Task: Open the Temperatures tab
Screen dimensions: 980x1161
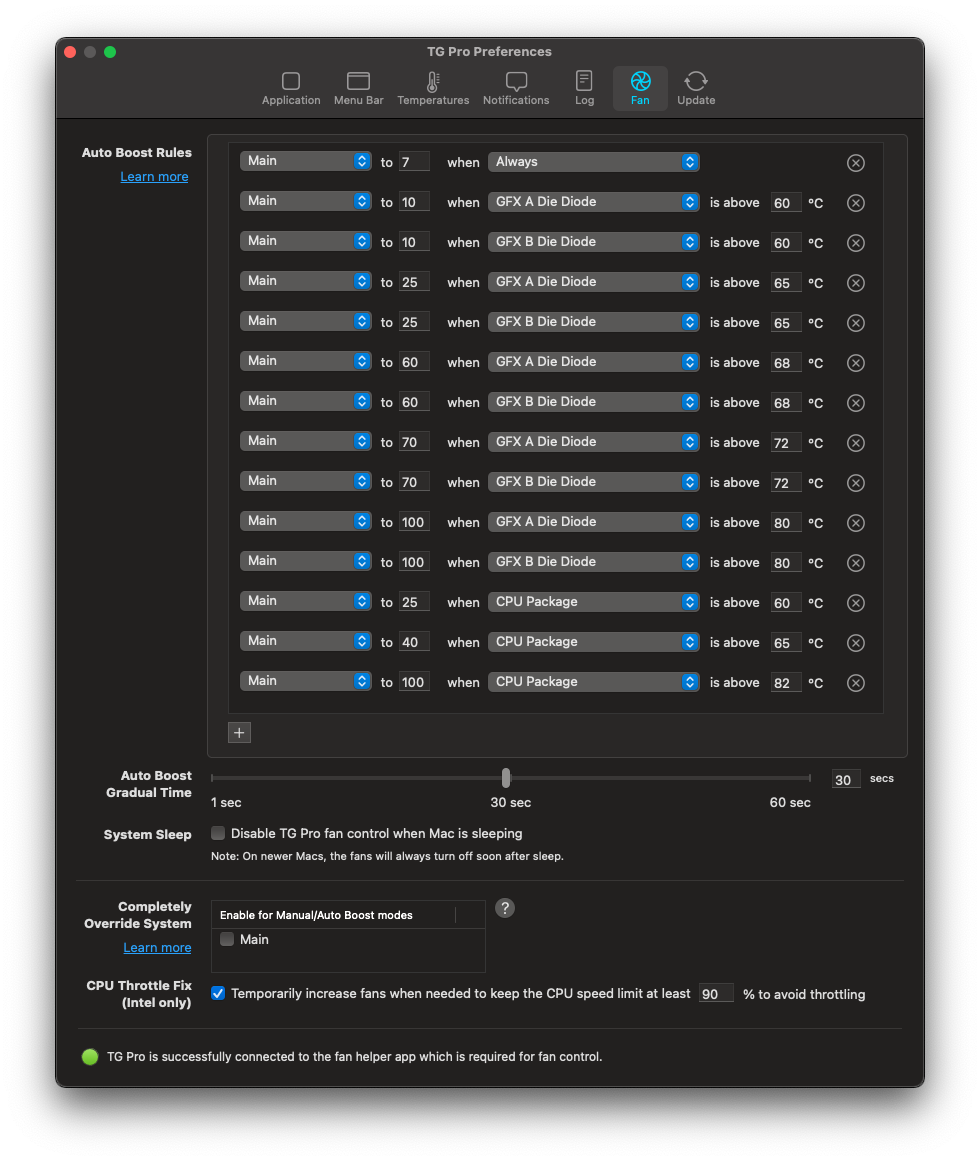Action: click(x=433, y=88)
